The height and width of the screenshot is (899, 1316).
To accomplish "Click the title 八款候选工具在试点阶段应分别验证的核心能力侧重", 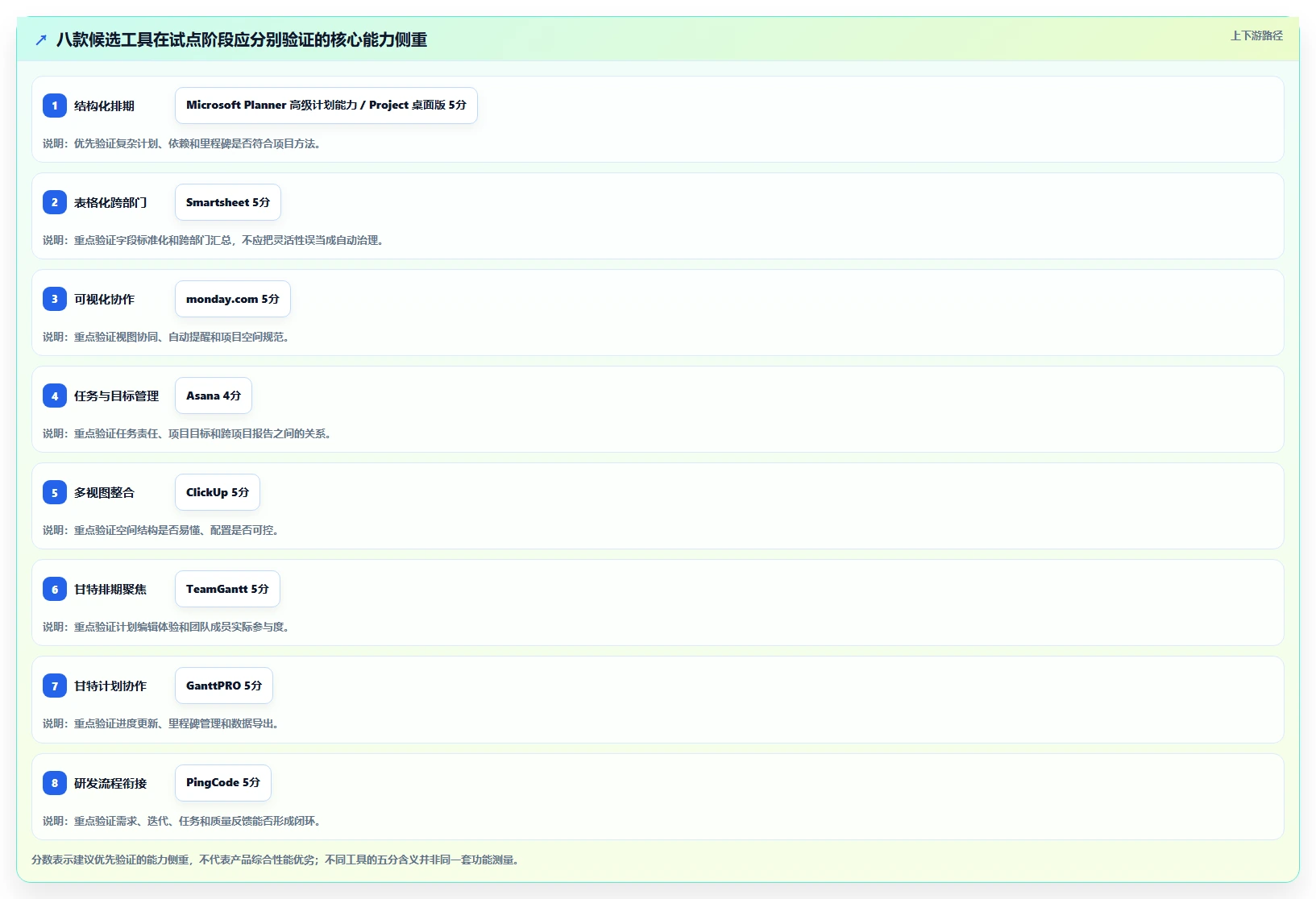I will click(x=242, y=39).
